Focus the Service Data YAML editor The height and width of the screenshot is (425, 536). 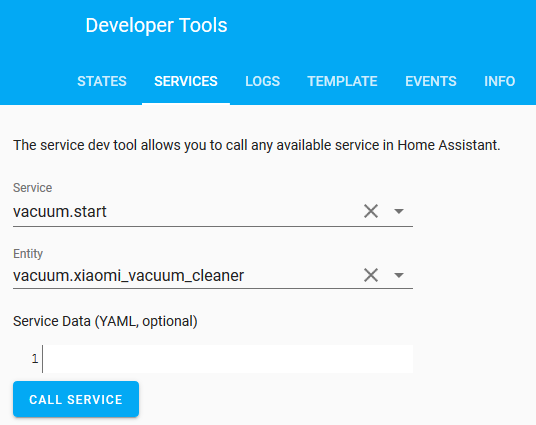coord(227,359)
